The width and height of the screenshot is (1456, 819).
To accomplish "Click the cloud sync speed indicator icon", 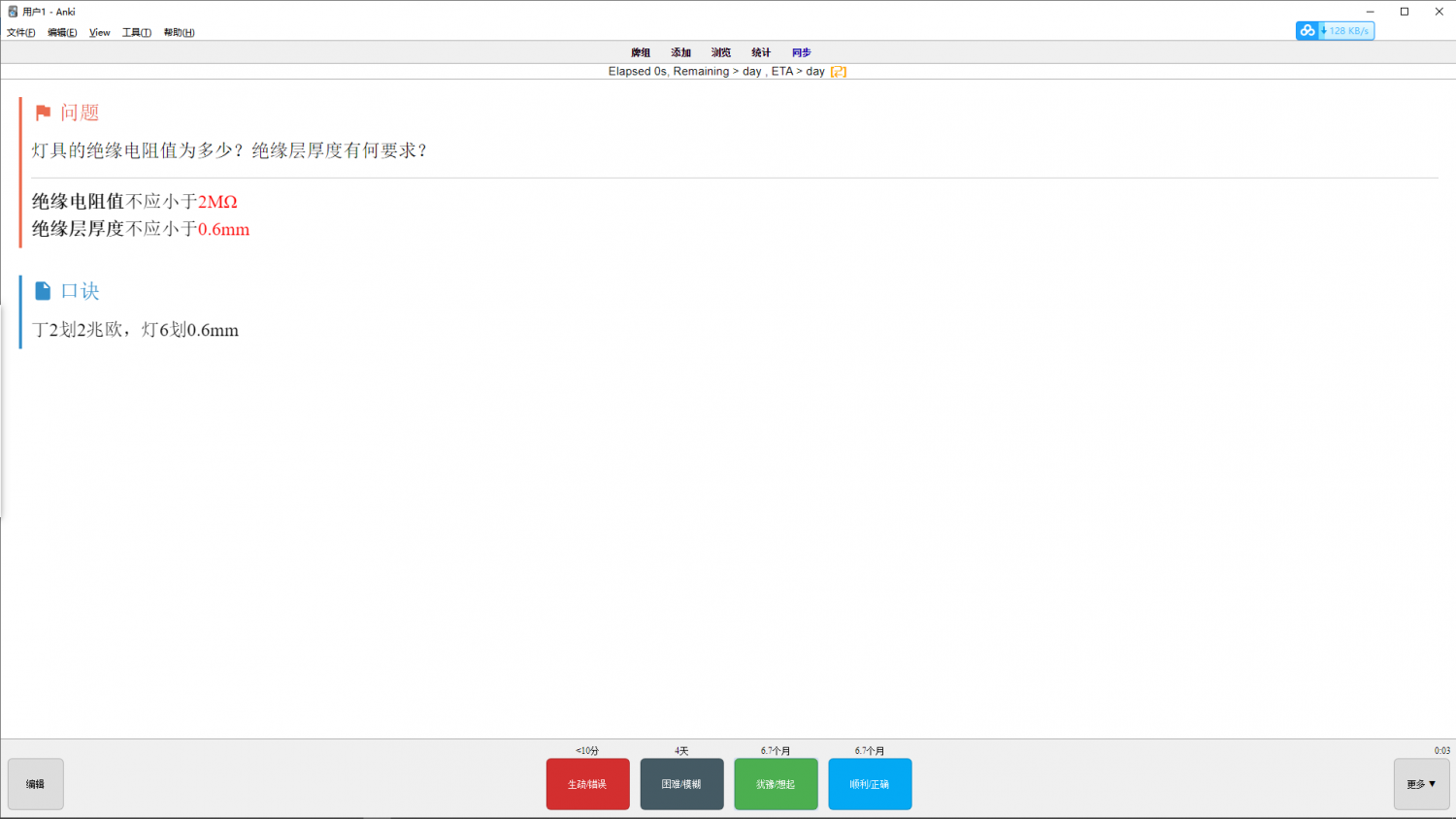I will click(x=1307, y=31).
